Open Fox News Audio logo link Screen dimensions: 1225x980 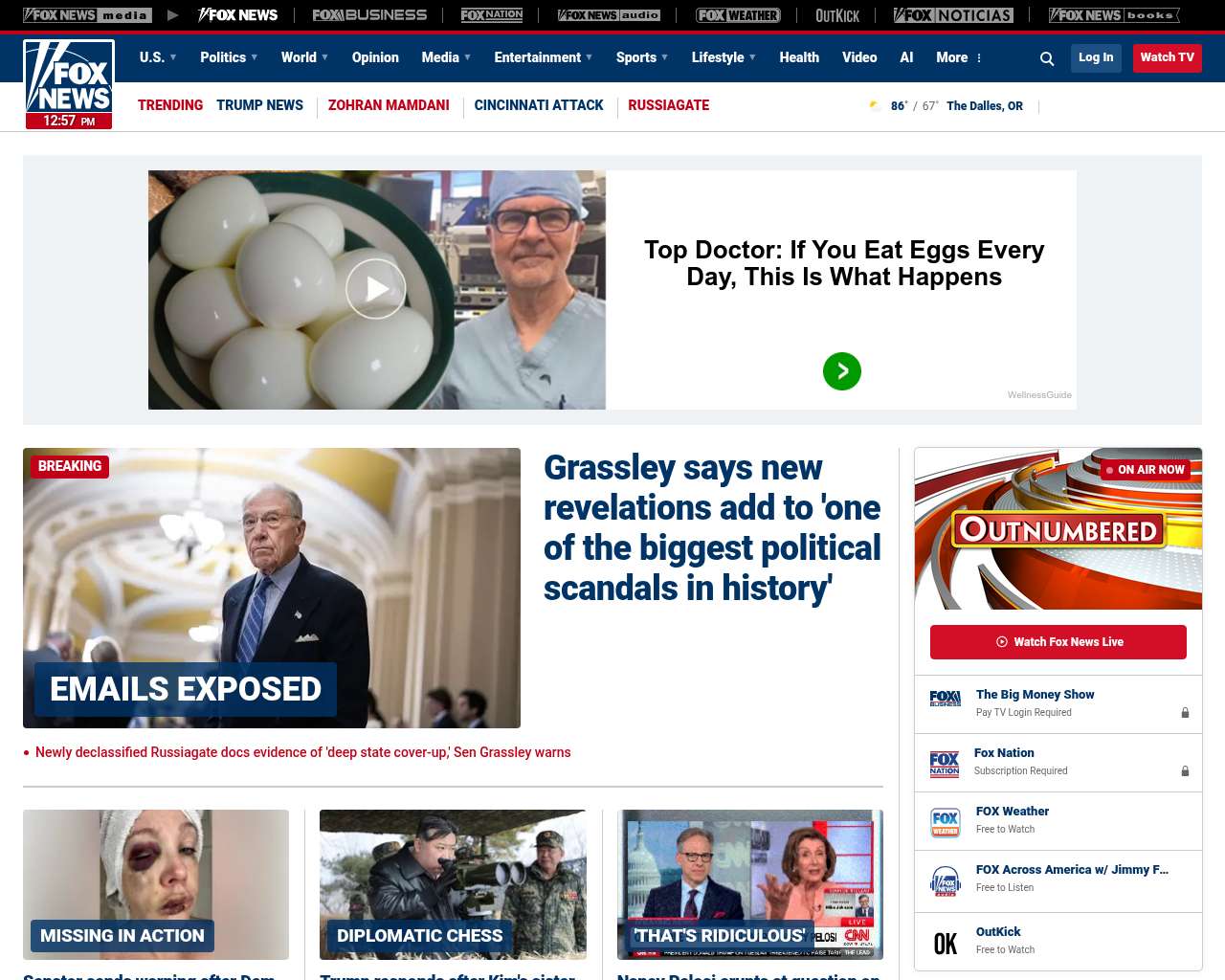pos(609,15)
